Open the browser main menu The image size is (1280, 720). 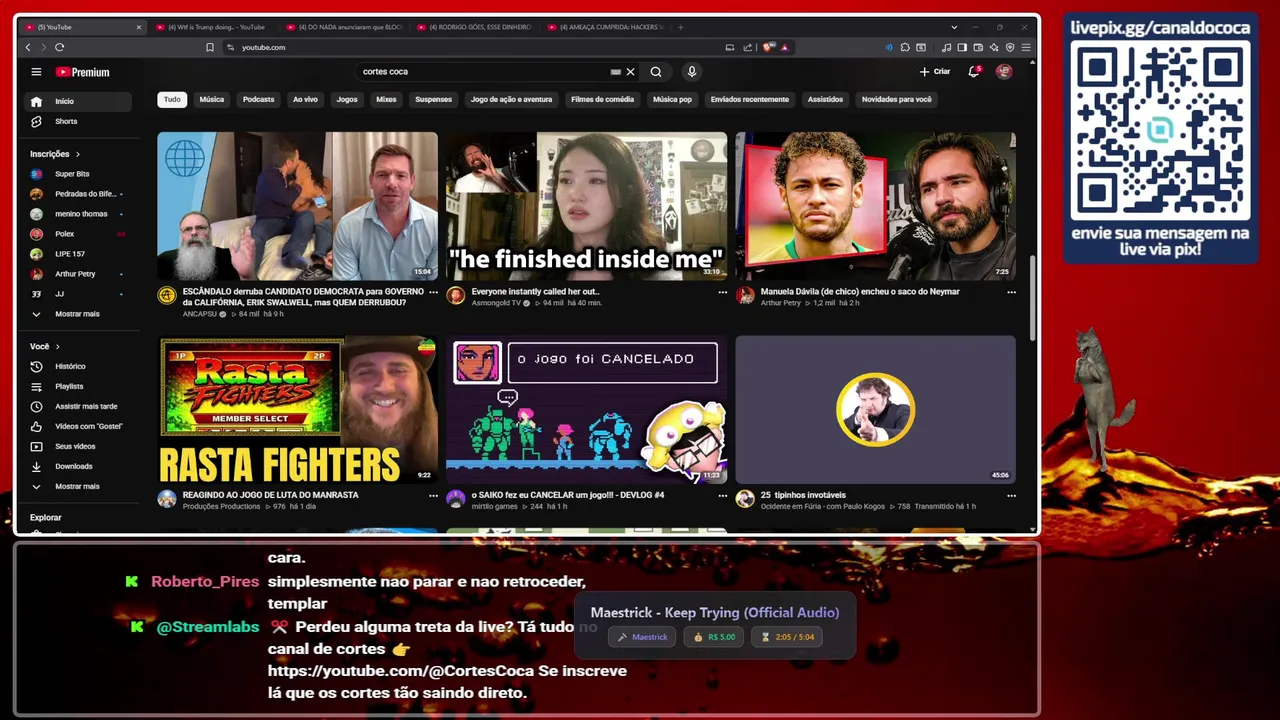pos(1026,48)
